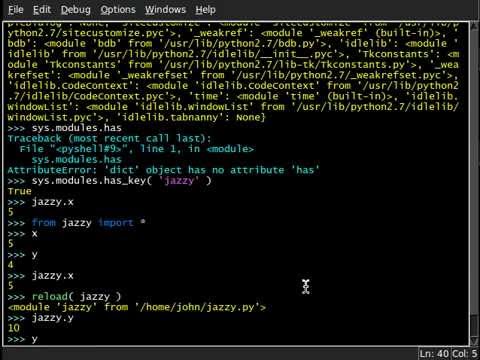Click the '/home/john/jazzy.py' module output line
Screen dimensions: 480x360
pos(137,307)
